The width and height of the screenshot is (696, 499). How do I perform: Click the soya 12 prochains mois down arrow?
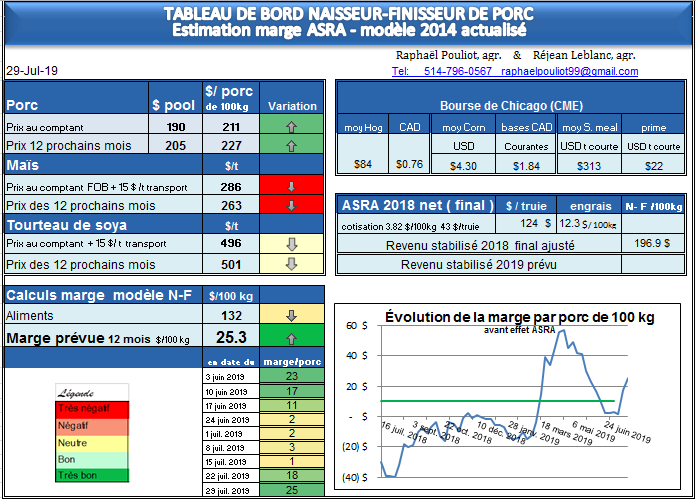click(x=293, y=264)
